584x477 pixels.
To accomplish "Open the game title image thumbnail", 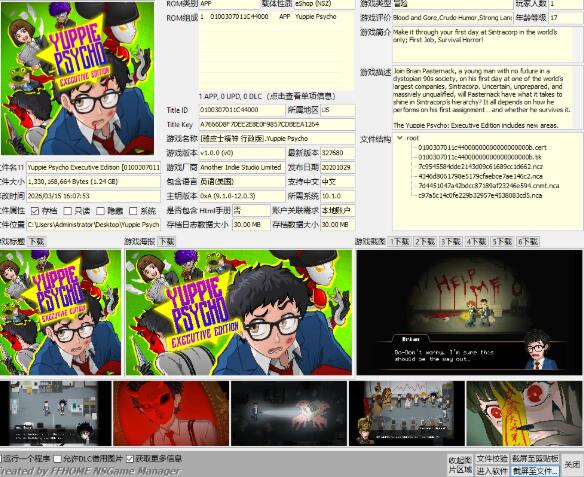I will 60,312.
